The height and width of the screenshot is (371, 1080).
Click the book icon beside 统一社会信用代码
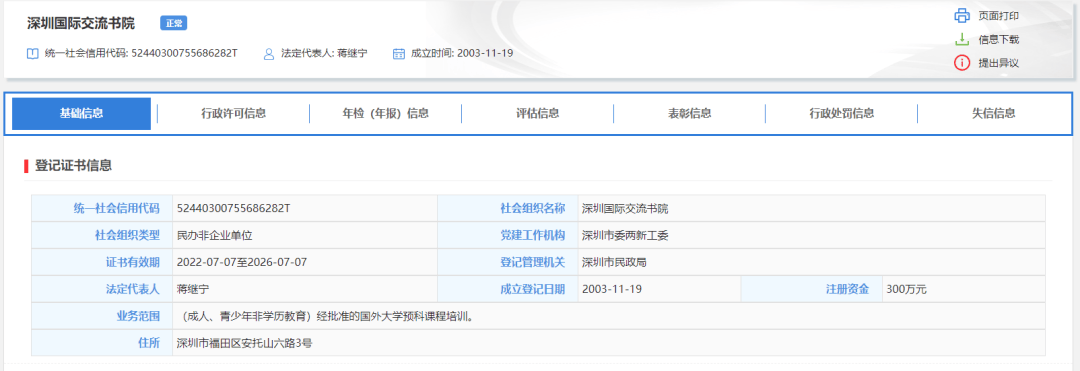(32, 53)
